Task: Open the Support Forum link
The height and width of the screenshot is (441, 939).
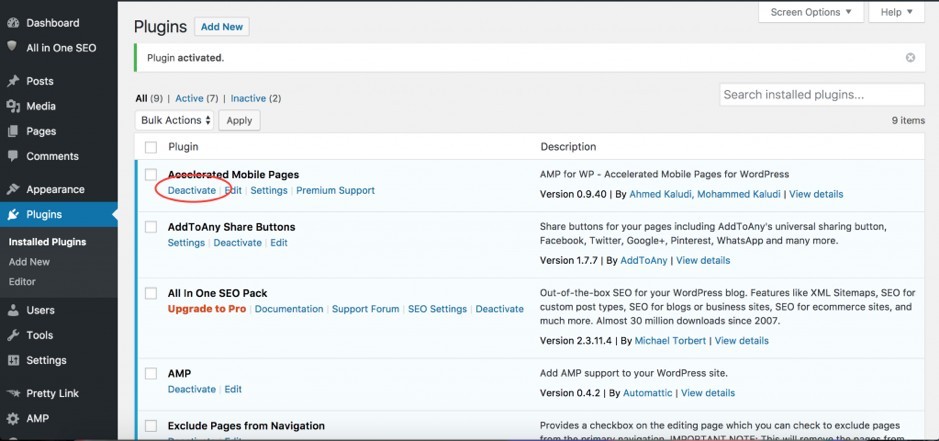Action: coord(365,309)
